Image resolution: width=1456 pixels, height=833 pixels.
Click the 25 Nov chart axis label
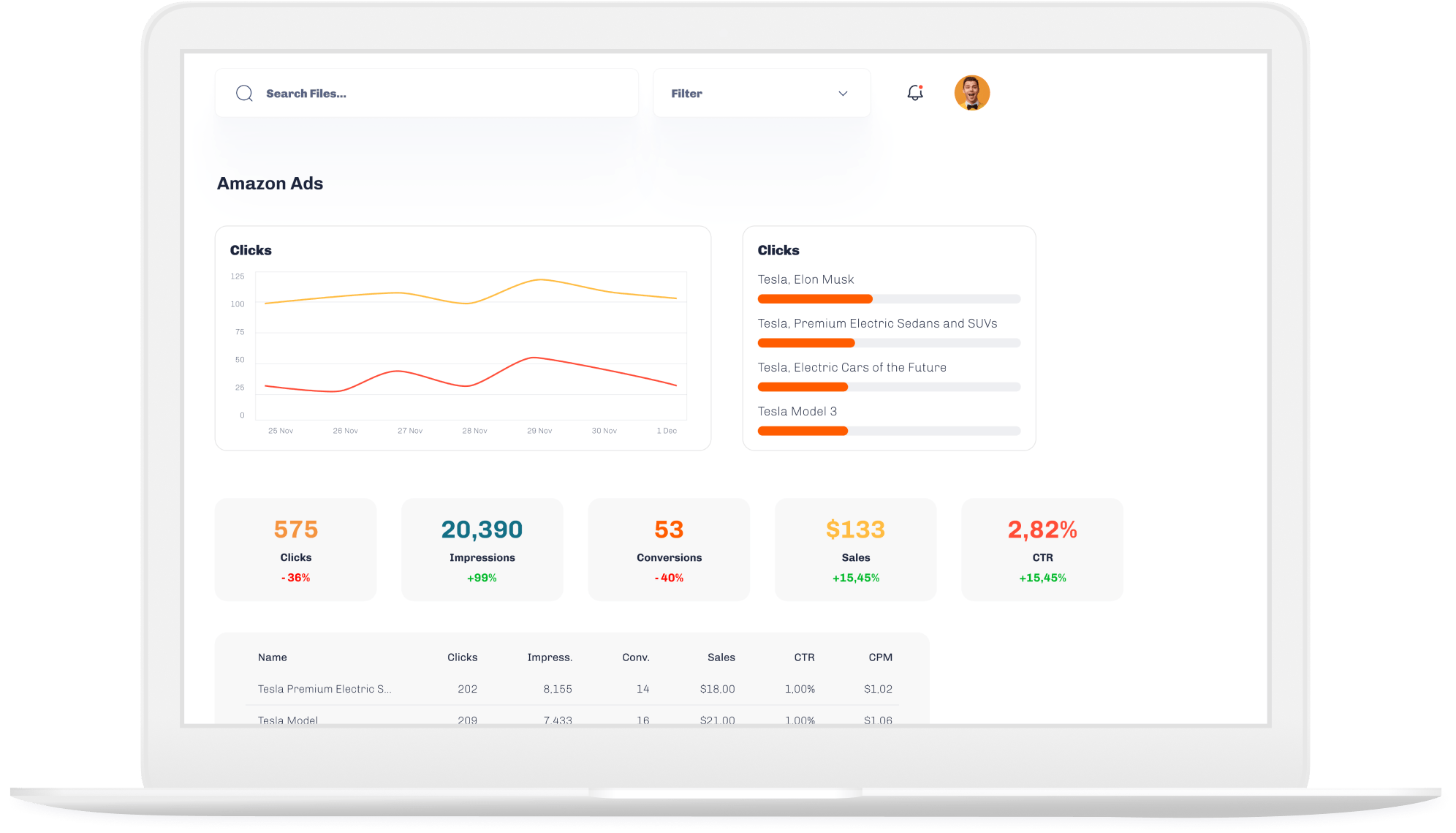pyautogui.click(x=281, y=431)
